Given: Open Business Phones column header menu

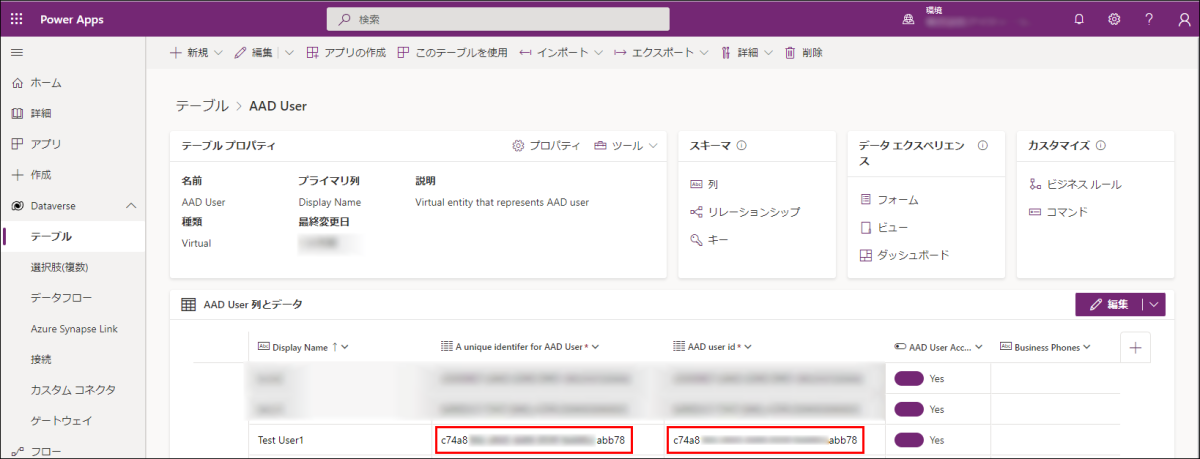Looking at the screenshot, I should 1045,347.
